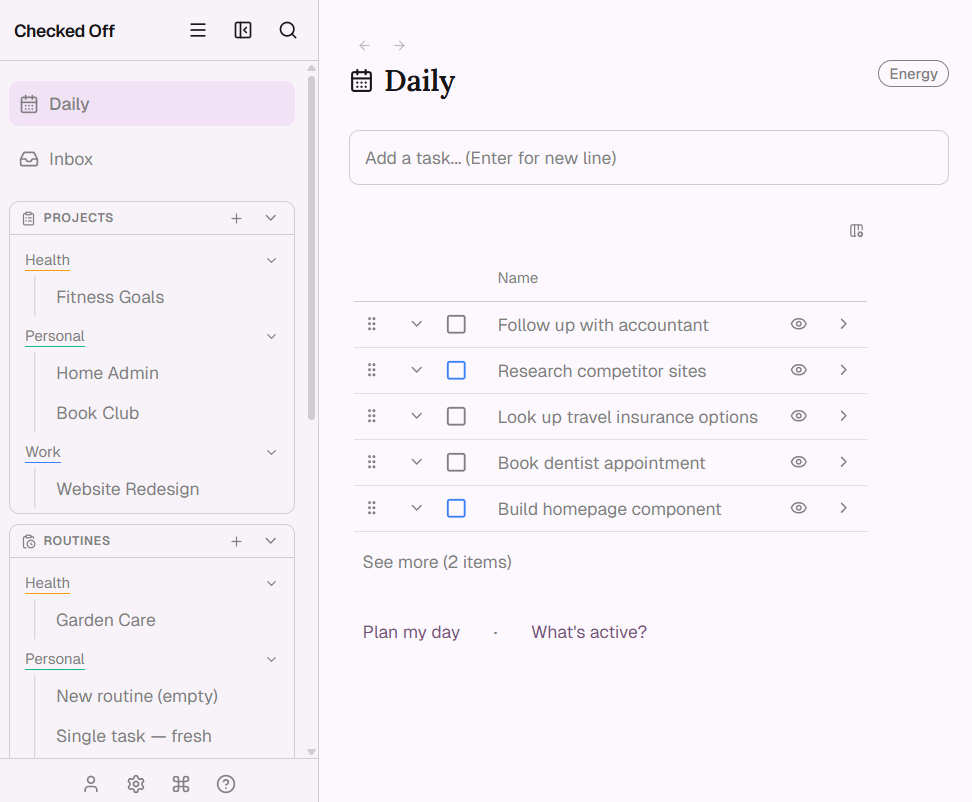Check off Research competitor sites
This screenshot has height=802, width=972.
click(x=456, y=371)
